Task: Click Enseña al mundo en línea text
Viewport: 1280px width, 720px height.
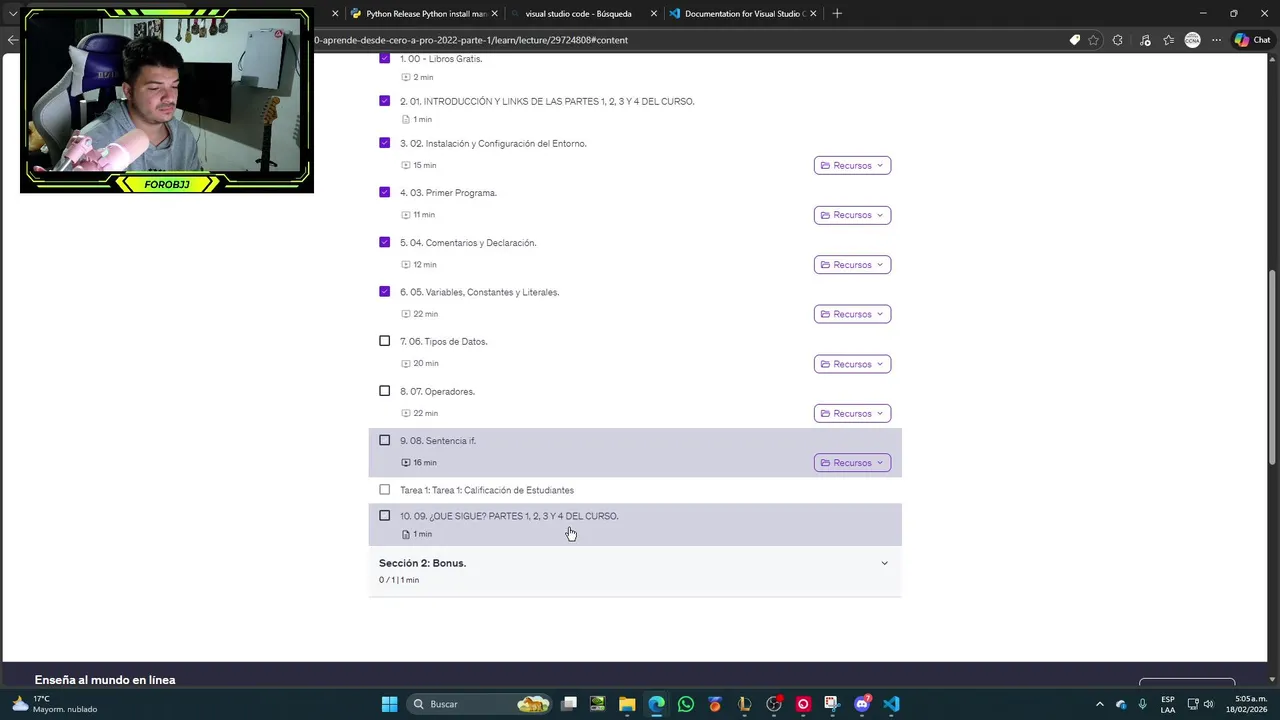Action: click(x=105, y=680)
